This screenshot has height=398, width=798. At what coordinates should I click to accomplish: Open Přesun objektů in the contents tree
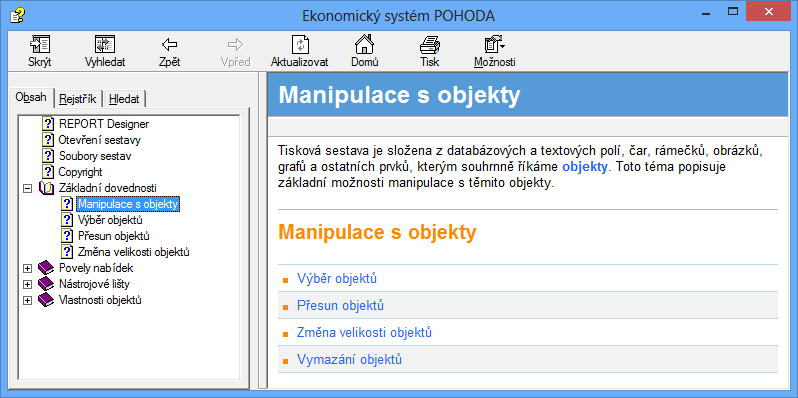[x=113, y=236]
